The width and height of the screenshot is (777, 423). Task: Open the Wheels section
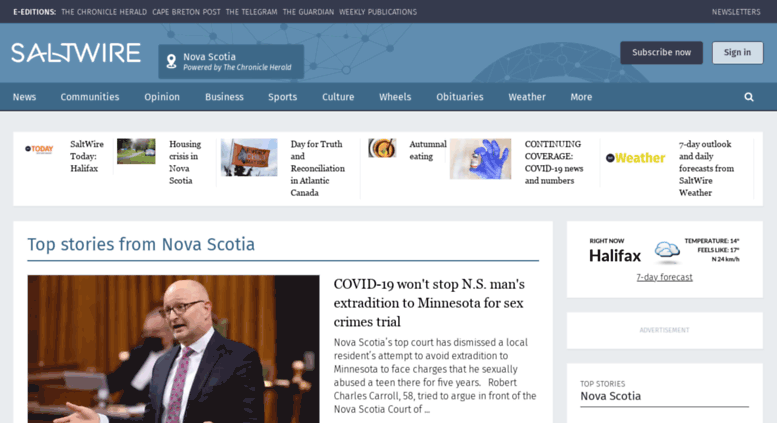(x=395, y=97)
